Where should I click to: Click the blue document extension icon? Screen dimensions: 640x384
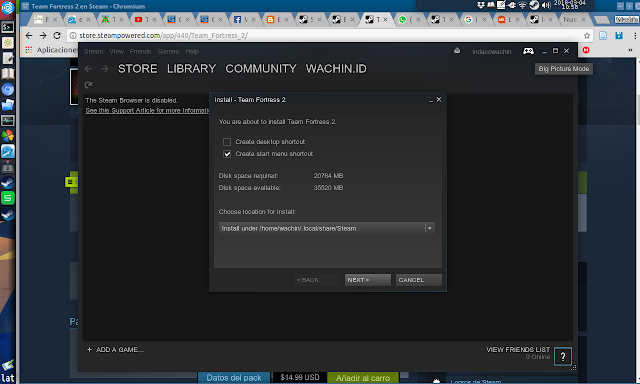pos(603,36)
